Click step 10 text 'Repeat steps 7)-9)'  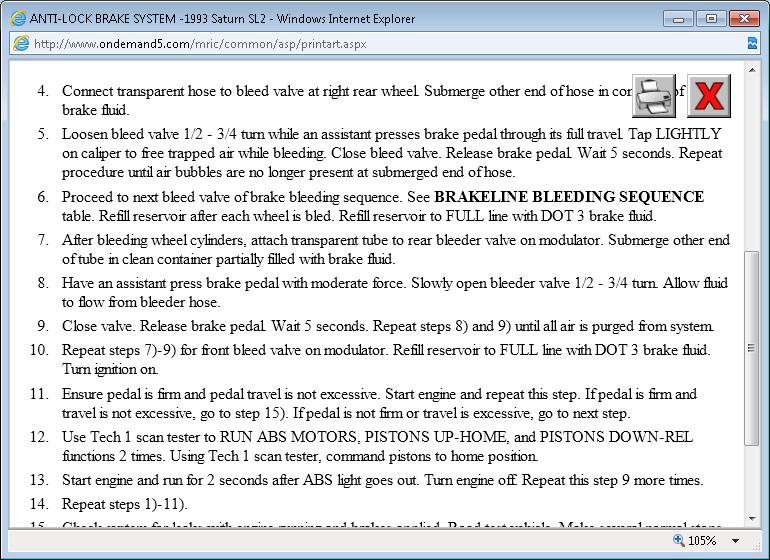point(119,350)
